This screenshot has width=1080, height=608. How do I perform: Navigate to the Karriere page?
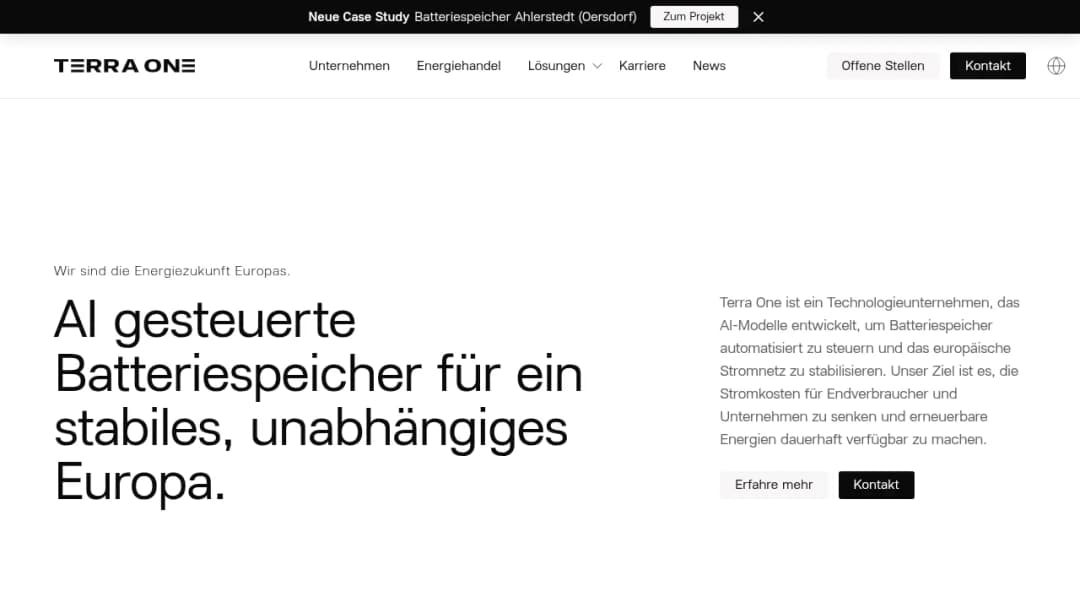(642, 65)
